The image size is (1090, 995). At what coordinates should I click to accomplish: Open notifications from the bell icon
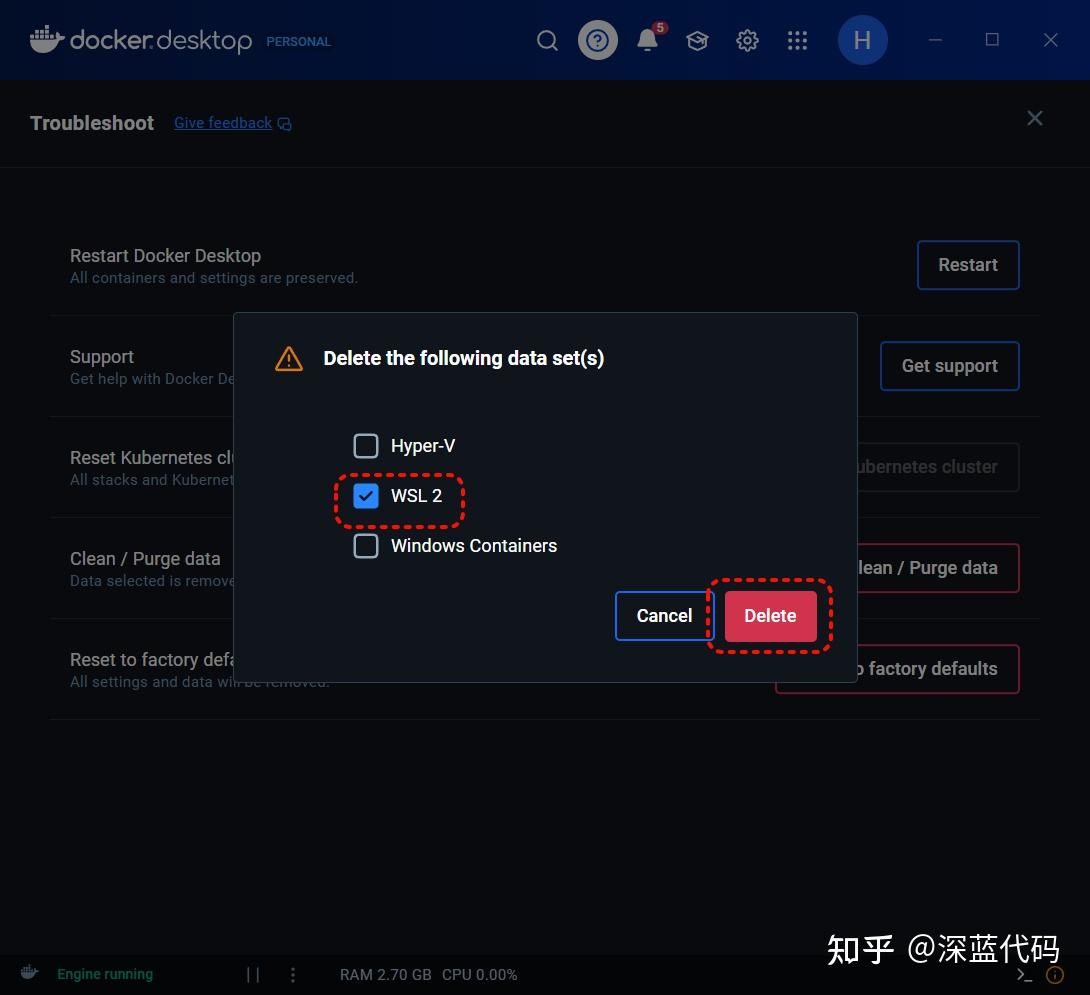[x=645, y=41]
